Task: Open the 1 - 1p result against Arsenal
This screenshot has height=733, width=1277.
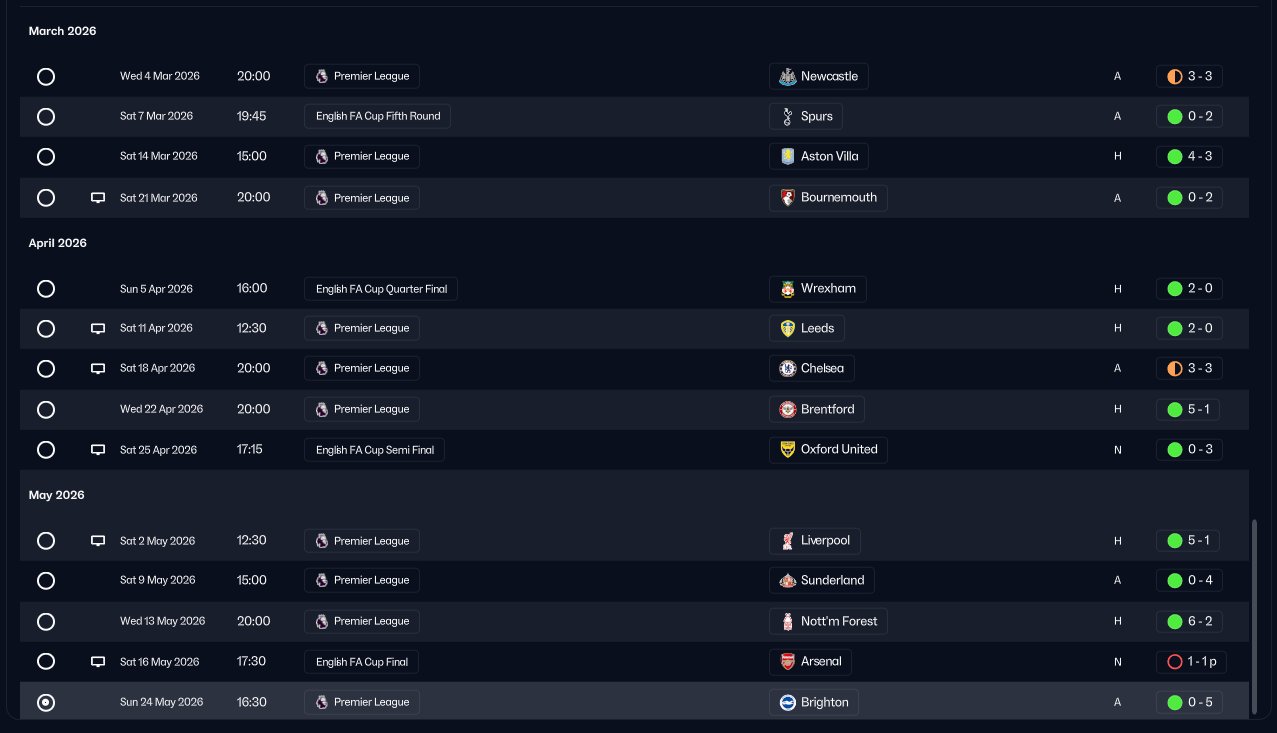Action: coord(1191,662)
